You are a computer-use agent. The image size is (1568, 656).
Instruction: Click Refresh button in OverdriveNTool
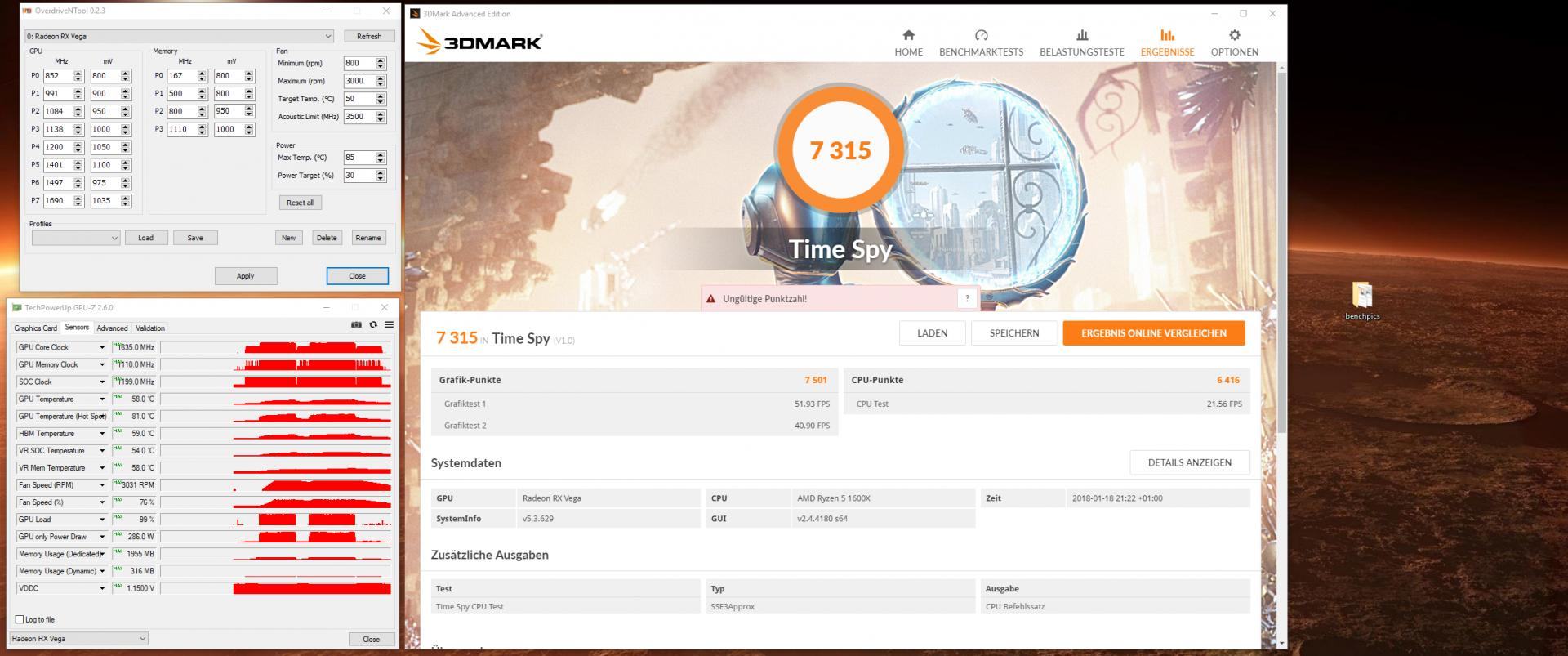point(369,36)
